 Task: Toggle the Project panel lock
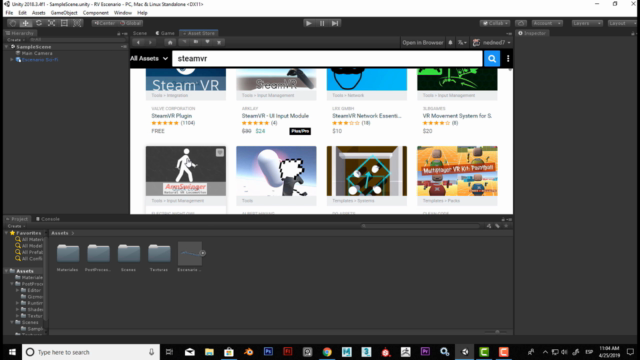[503, 219]
